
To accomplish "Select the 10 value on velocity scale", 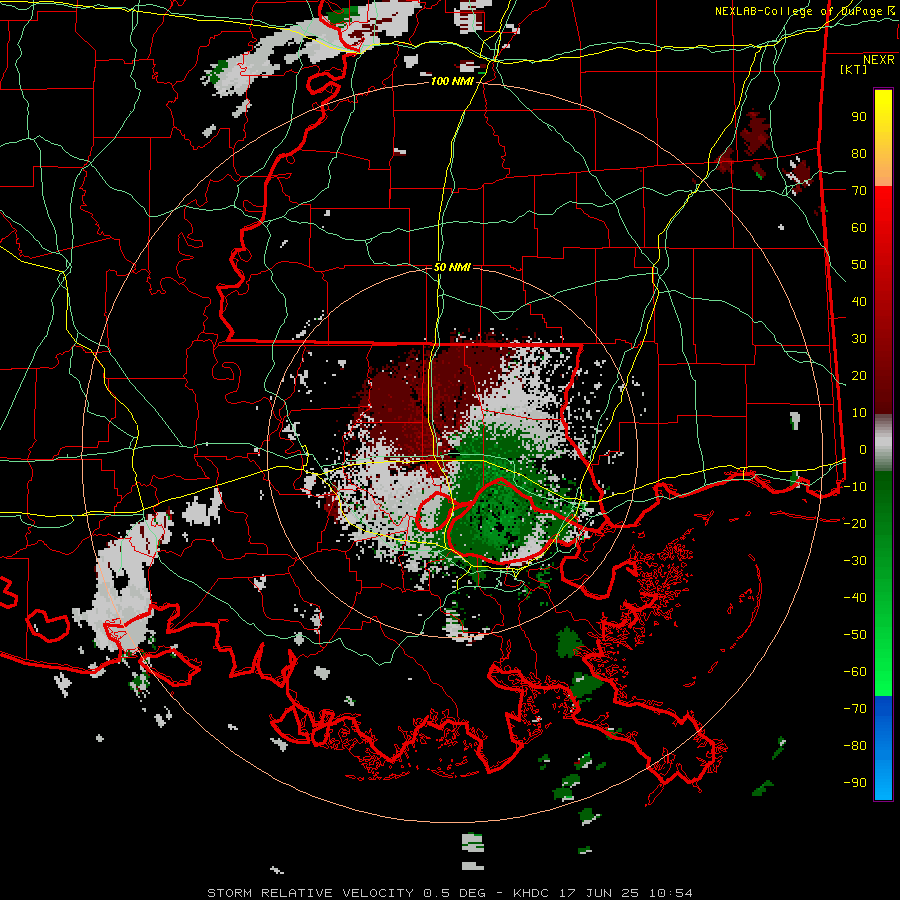I will pos(859,413).
